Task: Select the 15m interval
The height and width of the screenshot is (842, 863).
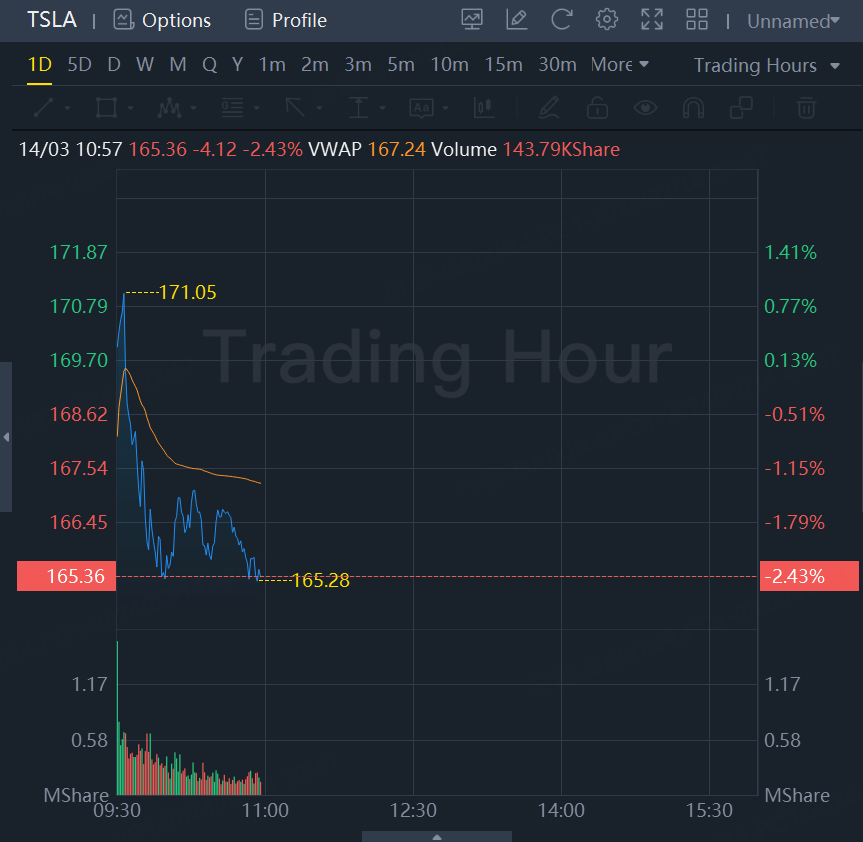Action: click(x=503, y=65)
